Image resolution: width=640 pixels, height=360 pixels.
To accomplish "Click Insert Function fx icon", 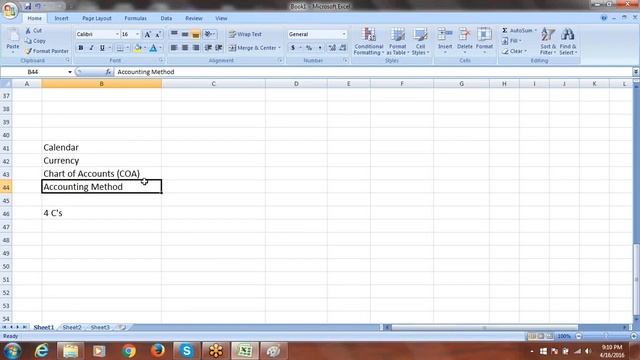I will tap(108, 72).
